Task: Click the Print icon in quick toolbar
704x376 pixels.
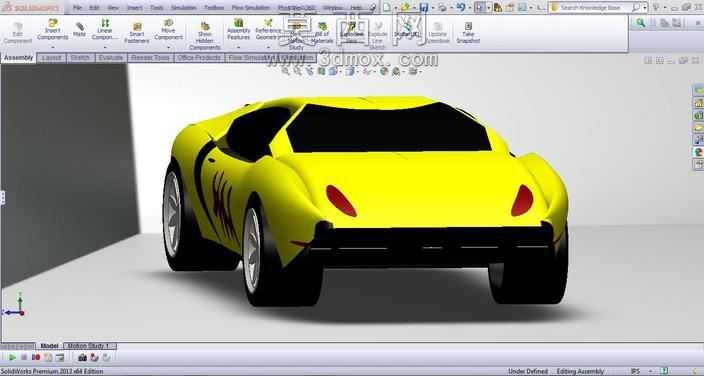Action: tap(442, 7)
